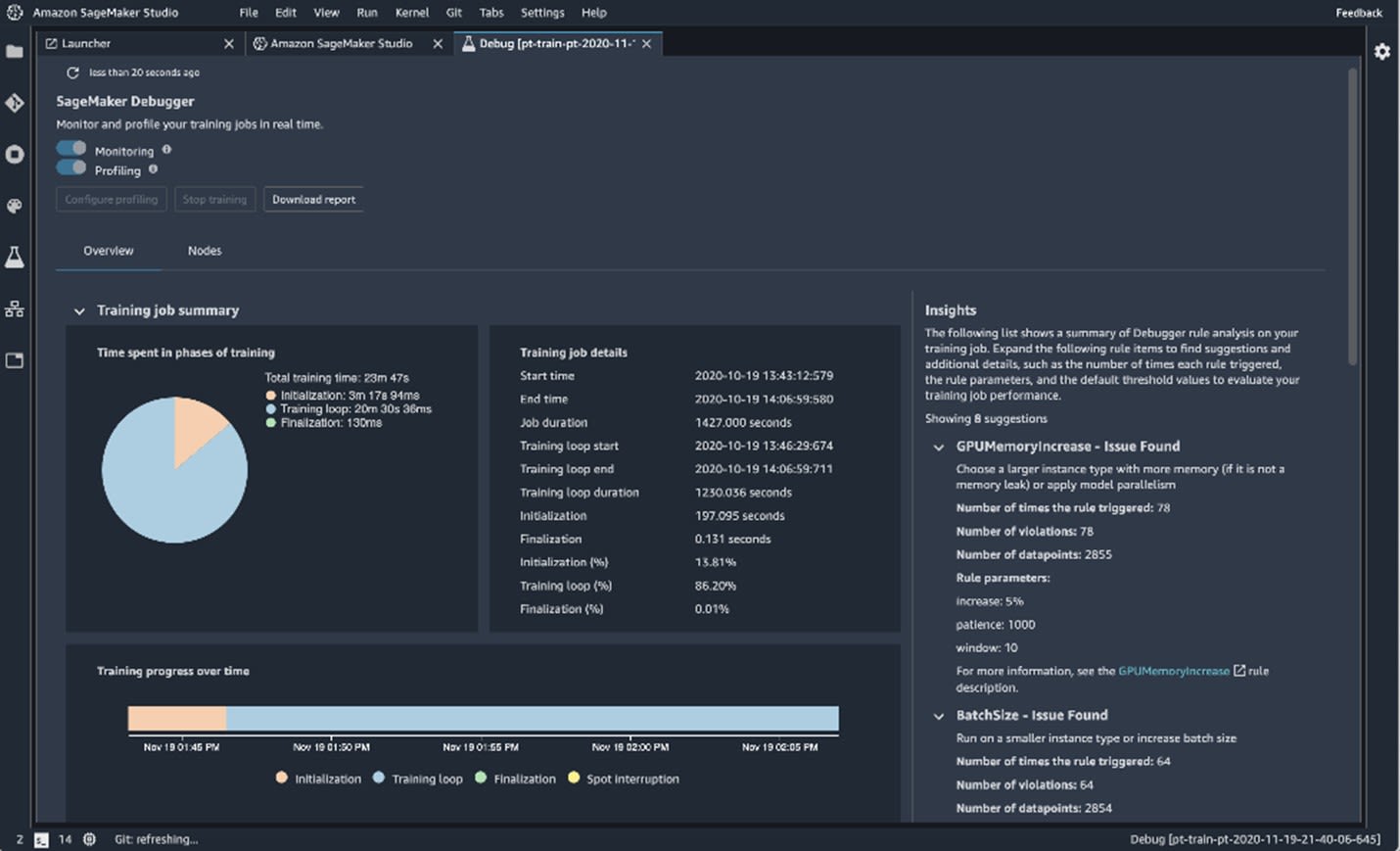Click the kernel icon in the status bar
Screen dimensions: 1400x851
pyautogui.click(x=89, y=839)
